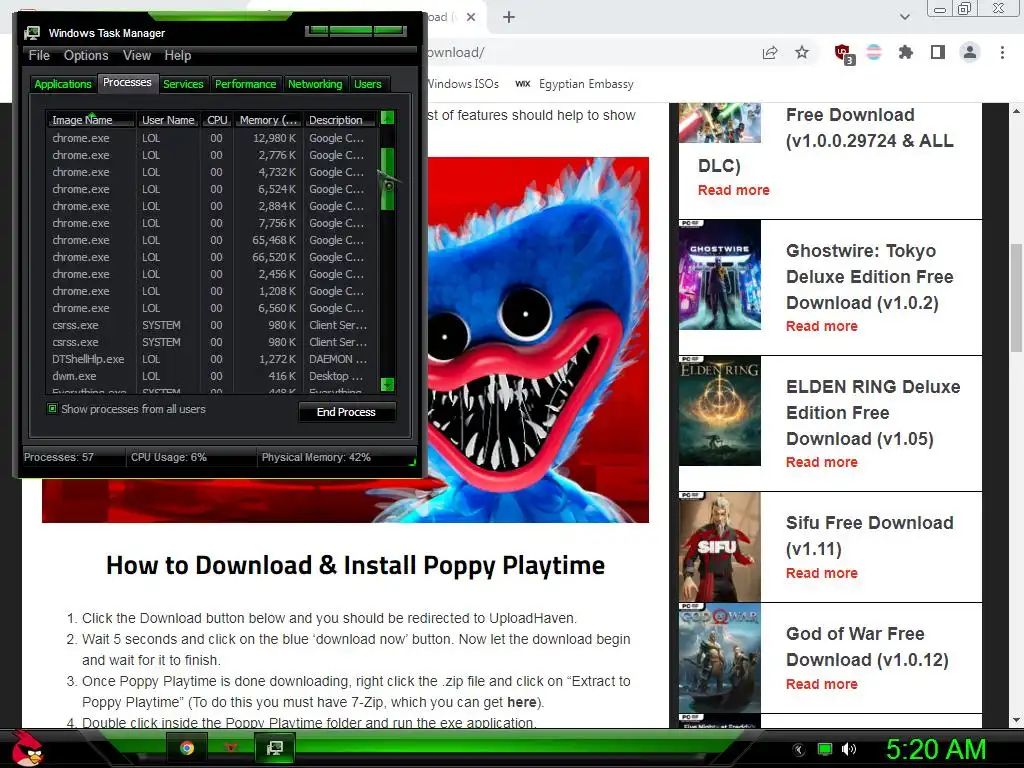Open the volume speaker tray icon
This screenshot has width=1024, height=768.
pyautogui.click(x=849, y=750)
